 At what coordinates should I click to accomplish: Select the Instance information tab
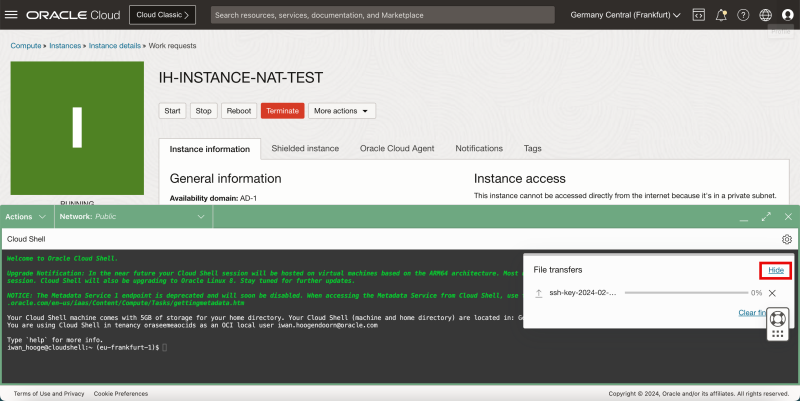coord(210,149)
